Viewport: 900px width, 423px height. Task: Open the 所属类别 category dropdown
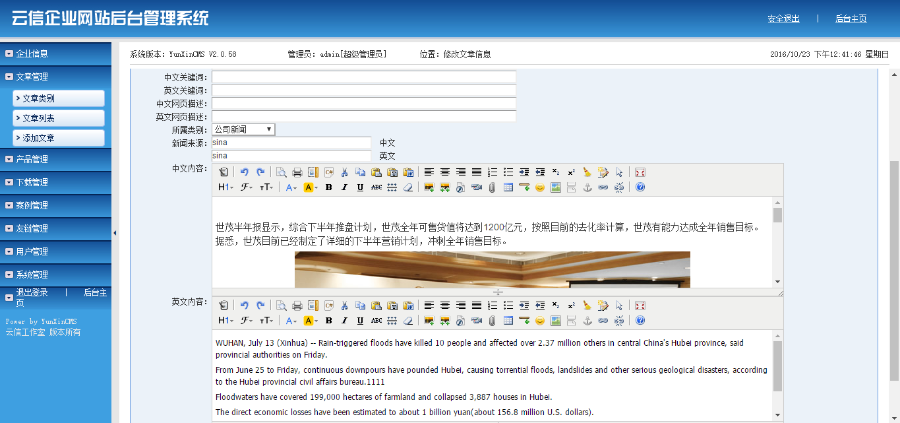243,130
